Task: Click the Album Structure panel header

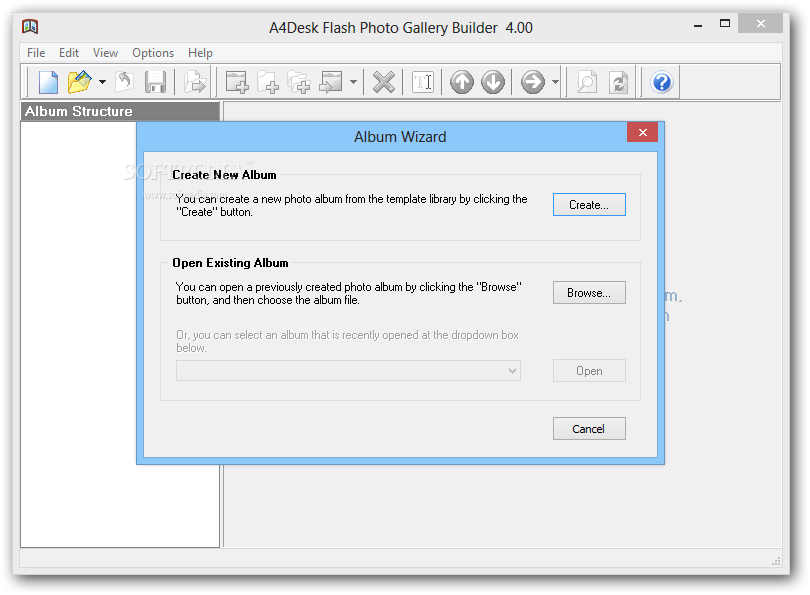Action: (x=120, y=111)
